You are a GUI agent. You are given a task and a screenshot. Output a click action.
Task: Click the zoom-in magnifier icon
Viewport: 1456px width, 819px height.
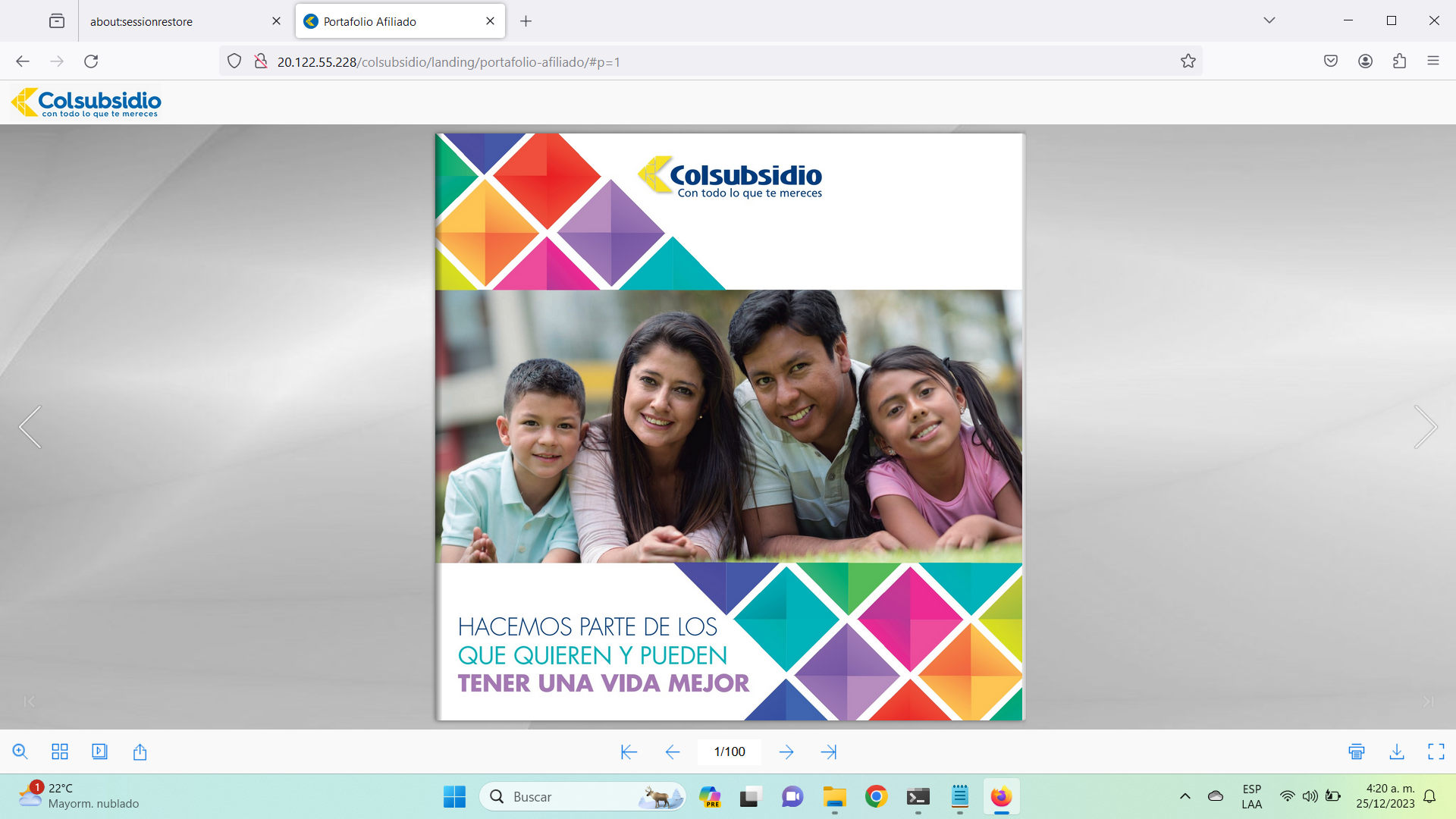(x=20, y=752)
